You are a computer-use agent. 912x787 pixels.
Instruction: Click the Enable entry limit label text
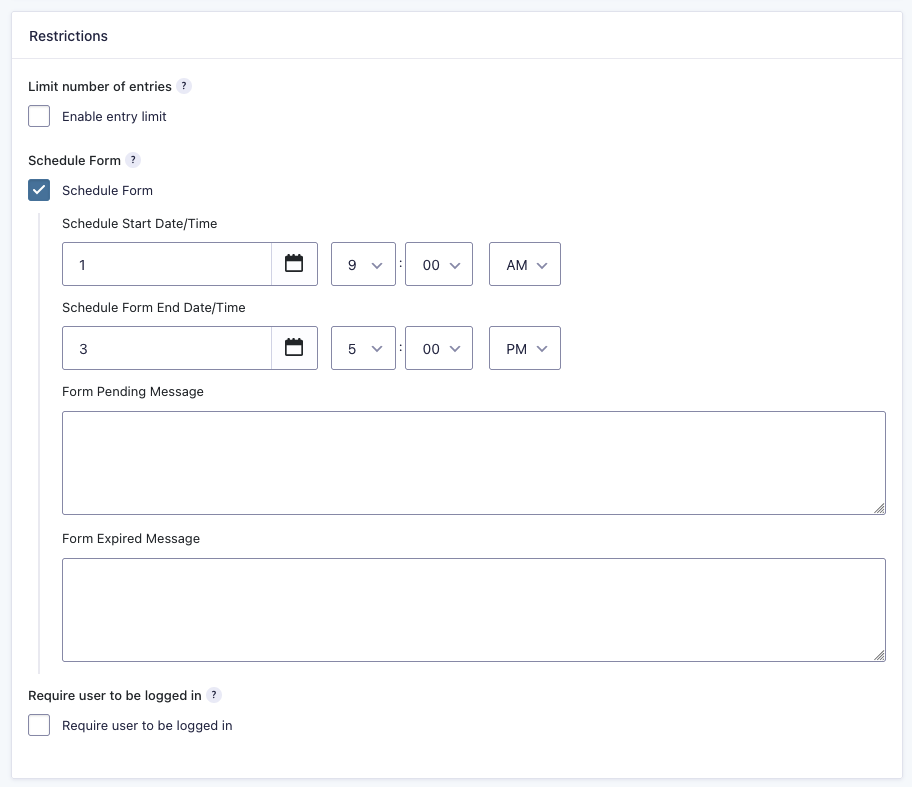pyautogui.click(x=114, y=117)
